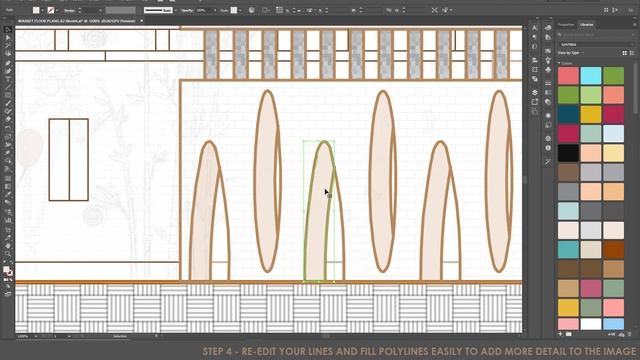Click the Recolor Artwork wheel icon

[x=251, y=10]
